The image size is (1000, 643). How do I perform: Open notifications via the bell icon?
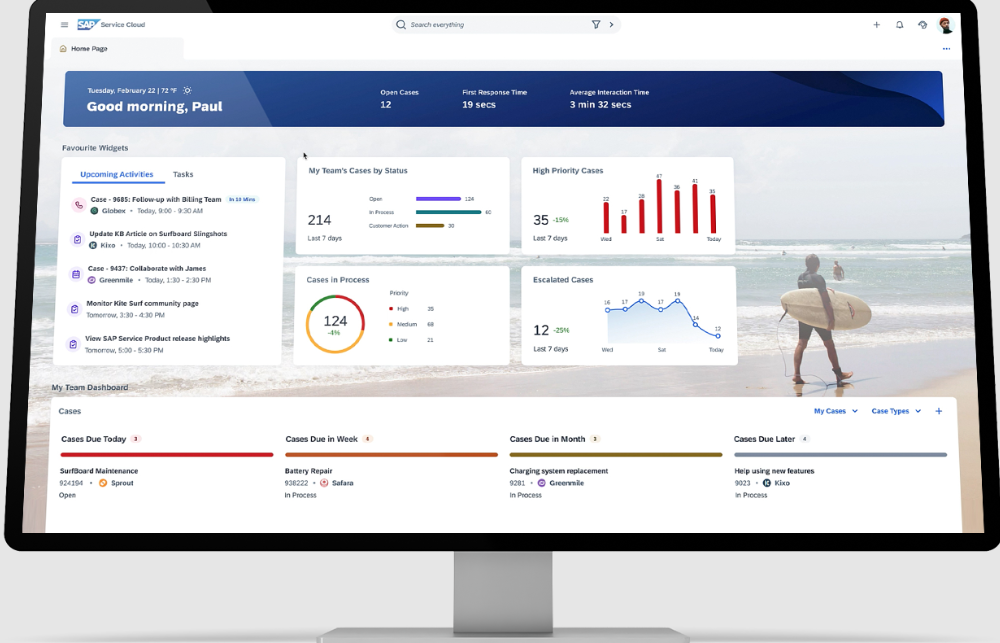(900, 24)
